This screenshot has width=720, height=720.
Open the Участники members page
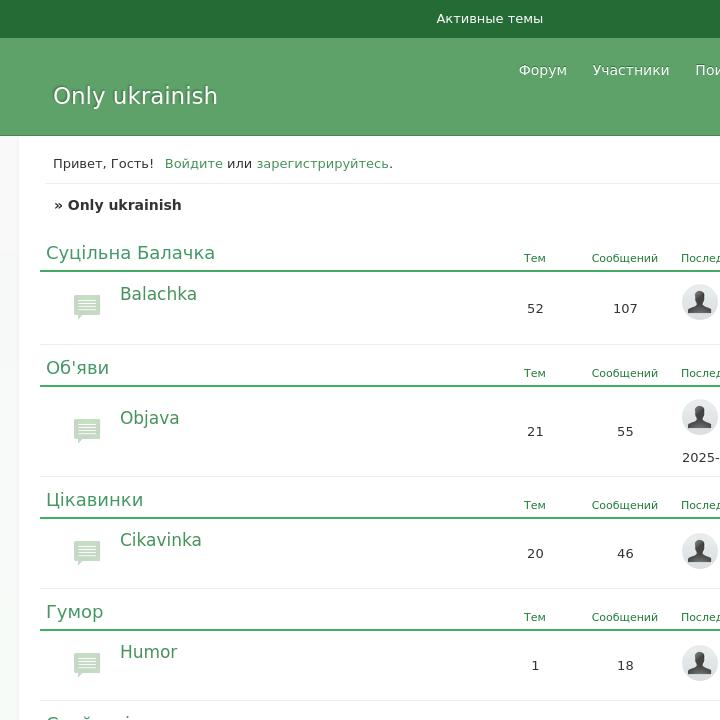pyautogui.click(x=630, y=70)
